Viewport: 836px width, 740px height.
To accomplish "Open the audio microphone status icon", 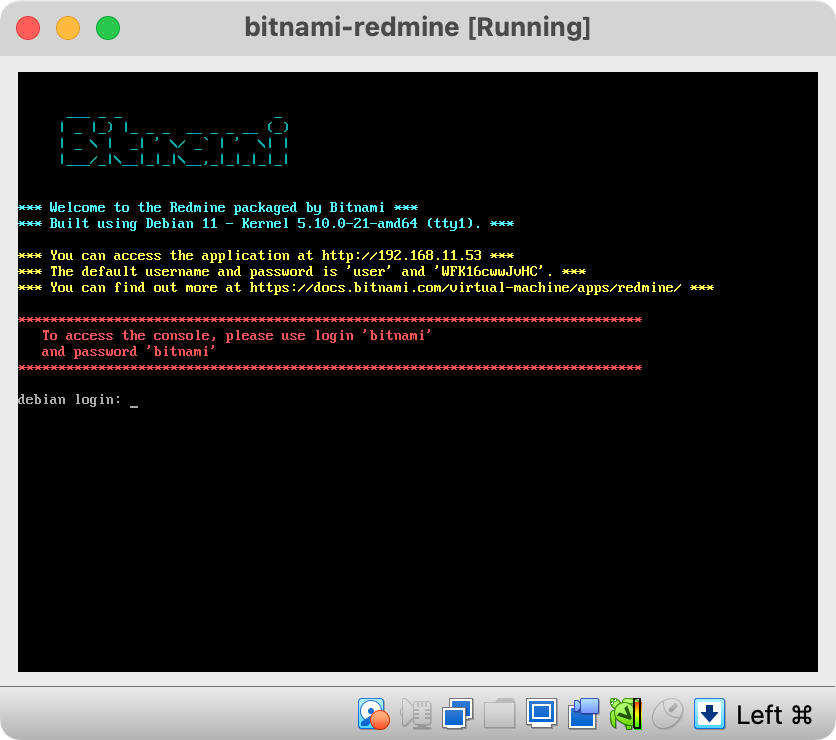I will (416, 714).
